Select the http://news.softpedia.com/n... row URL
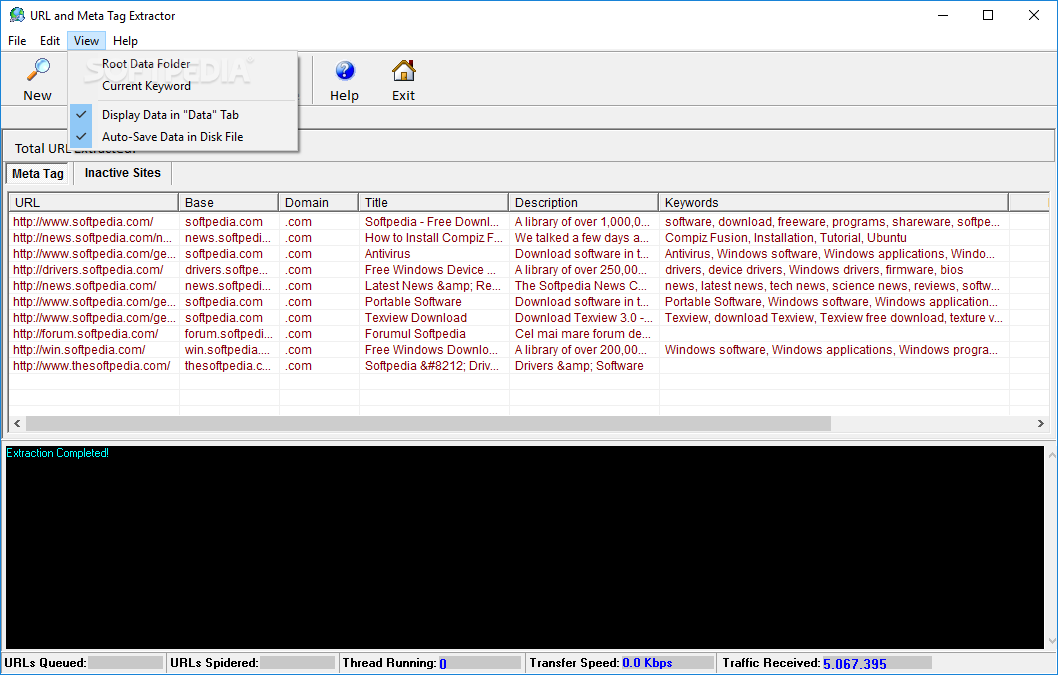 tap(92, 238)
